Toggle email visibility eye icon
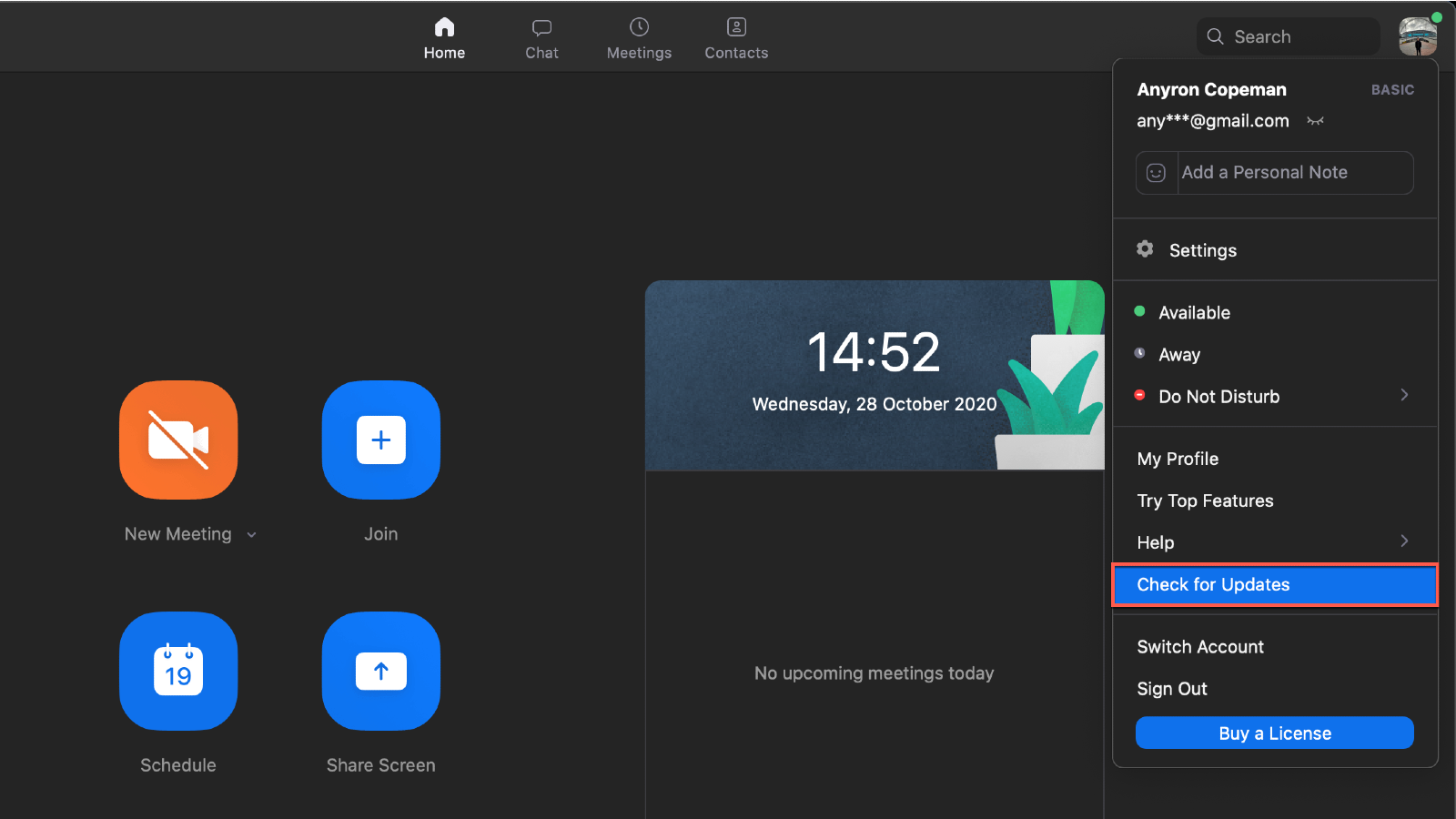 point(1315,121)
